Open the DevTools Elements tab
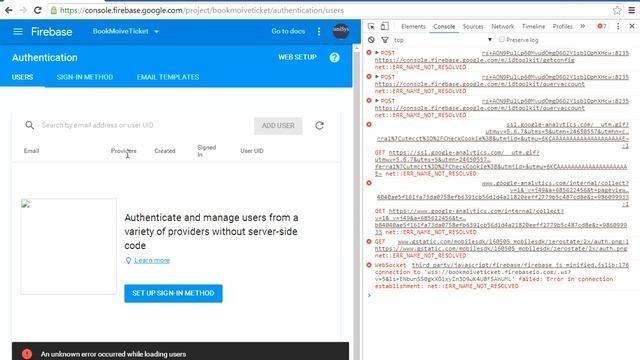This screenshot has width=640, height=360. [413, 26]
